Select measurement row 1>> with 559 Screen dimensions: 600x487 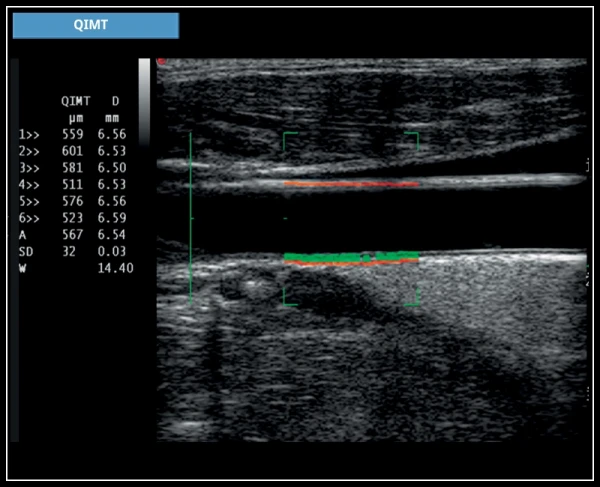click(75, 133)
